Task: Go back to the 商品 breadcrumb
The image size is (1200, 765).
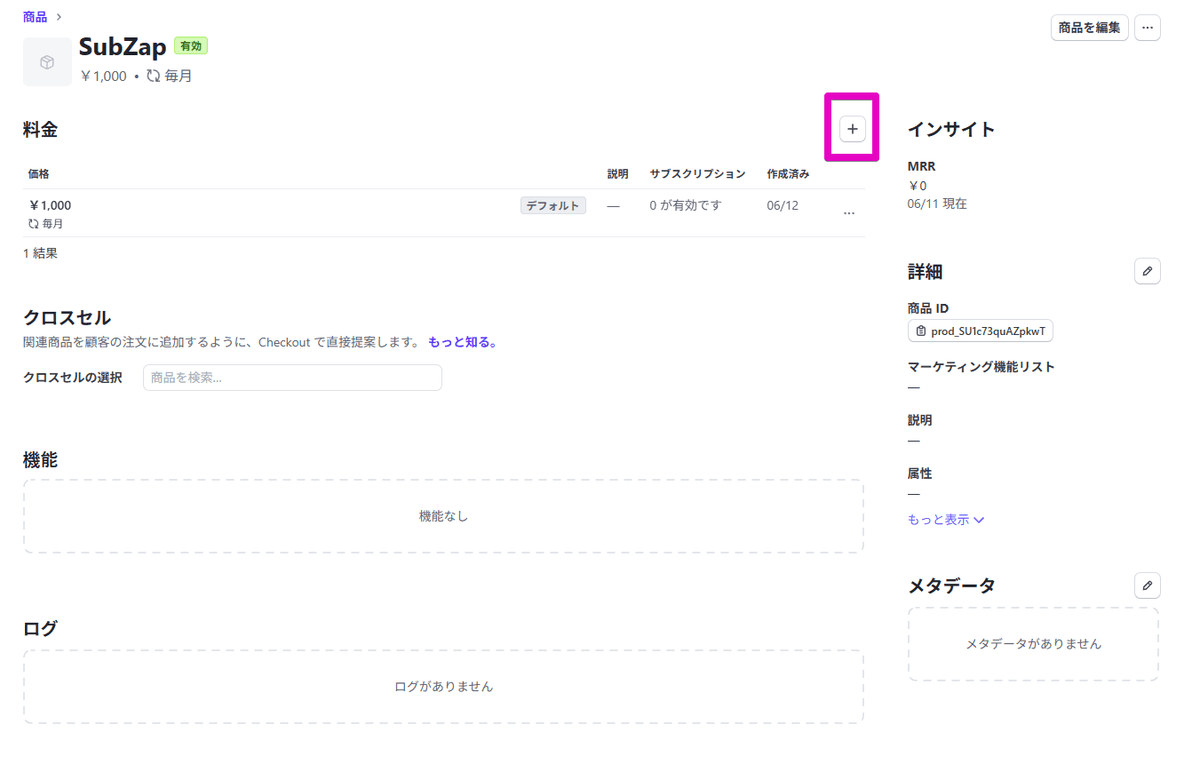Action: pos(35,17)
